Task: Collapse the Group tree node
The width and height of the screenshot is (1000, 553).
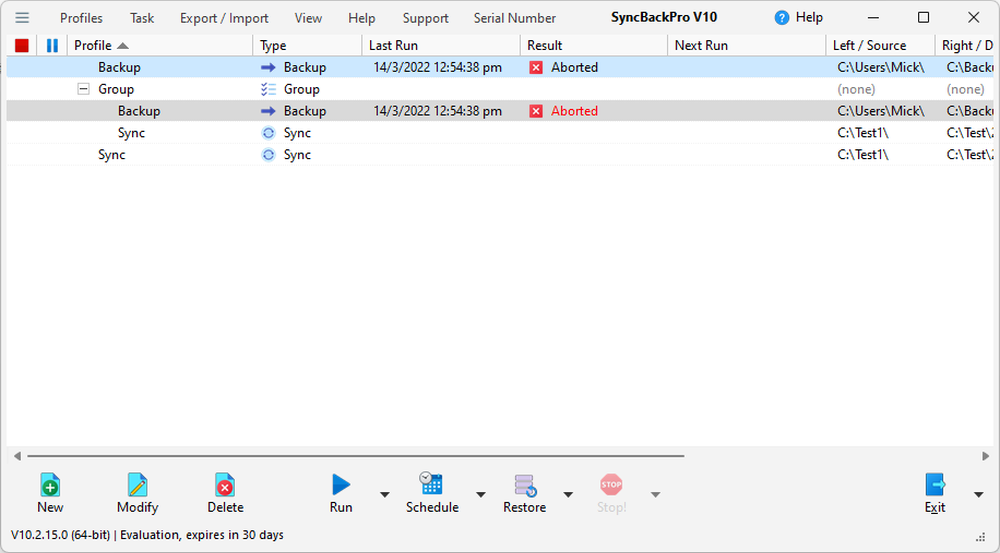Action: coord(83,89)
